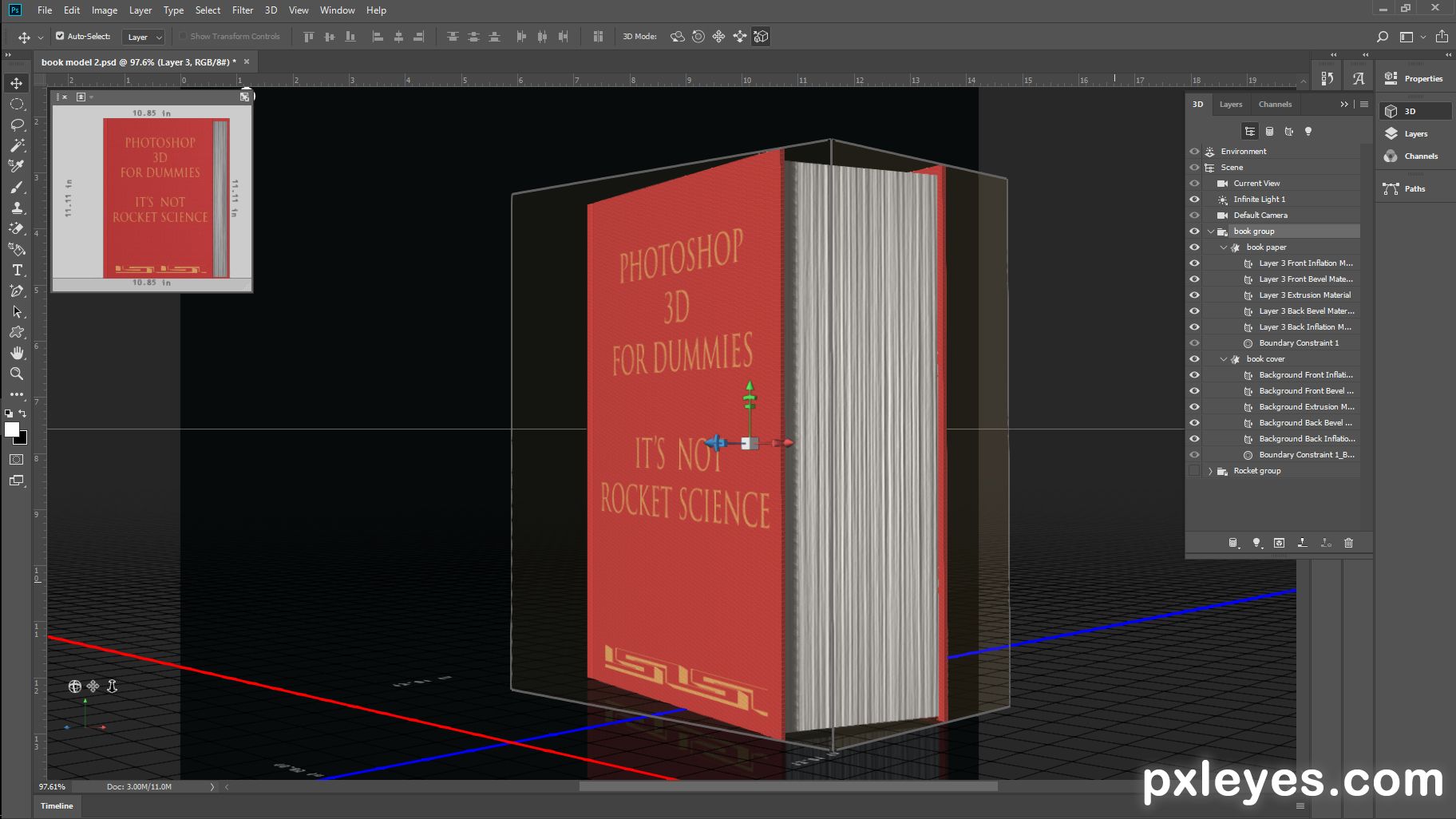1456x819 pixels.
Task: Filter 3D panel by Lights
Action: (1308, 132)
